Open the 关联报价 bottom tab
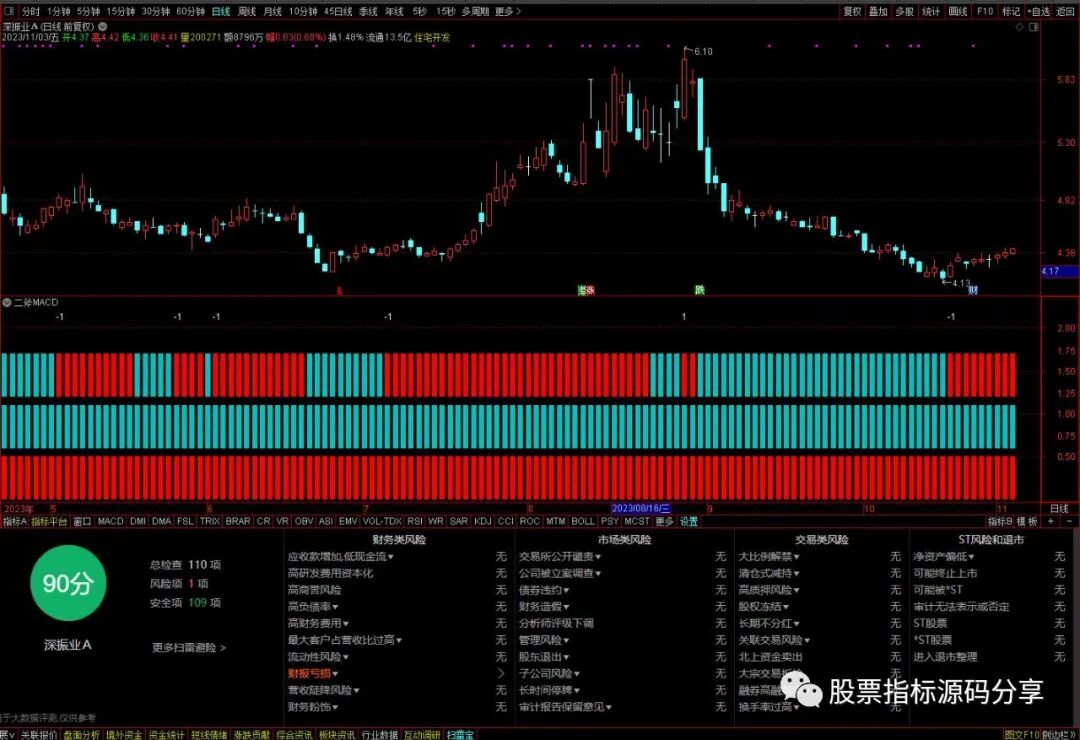 pos(38,734)
